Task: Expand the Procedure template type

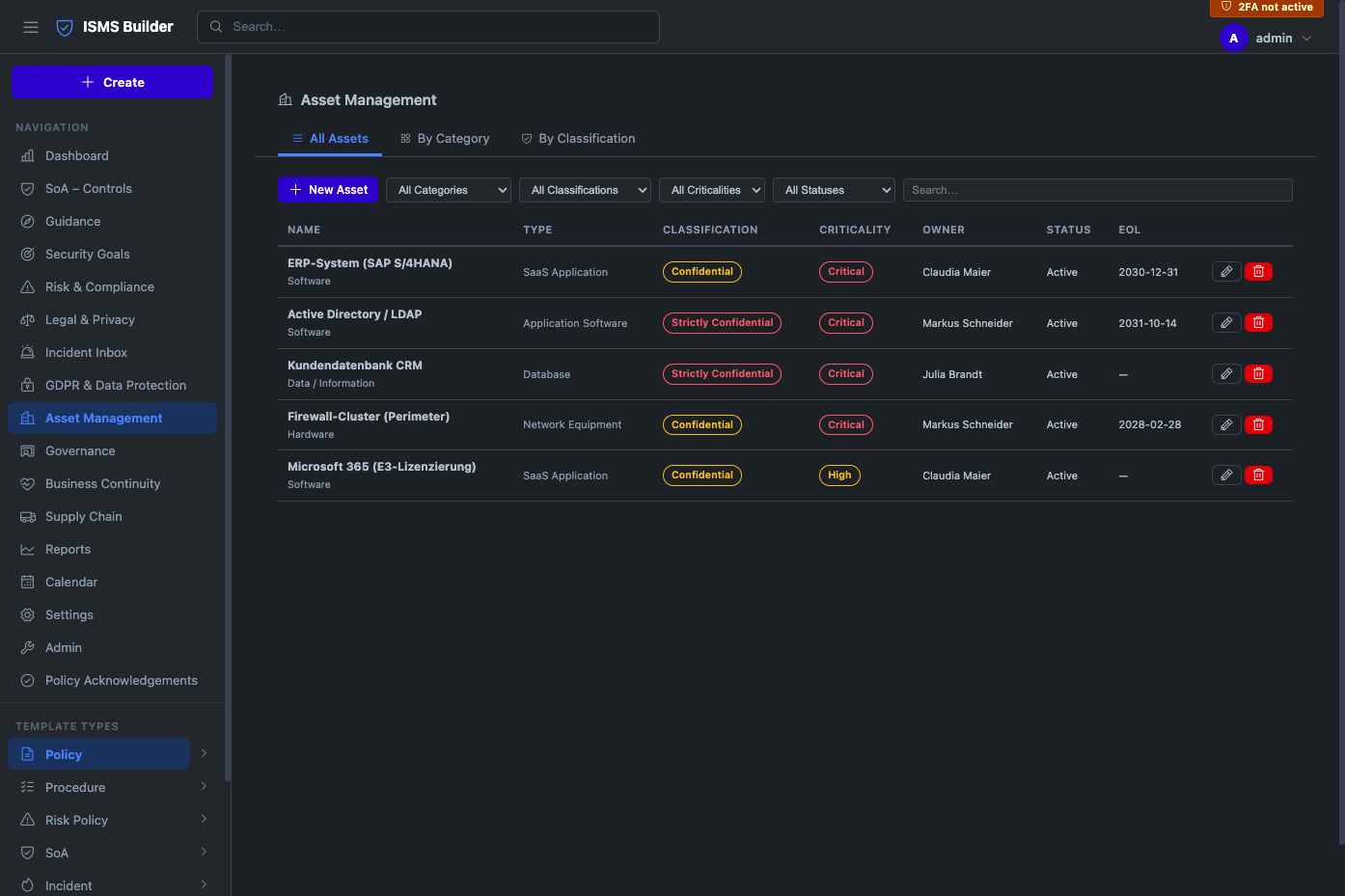Action: (204, 787)
